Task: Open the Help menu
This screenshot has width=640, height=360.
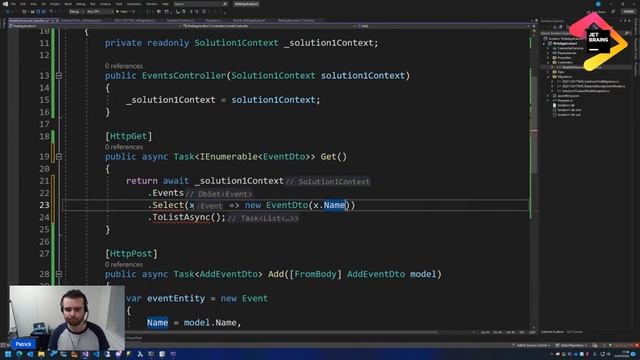Action: [165, 4]
